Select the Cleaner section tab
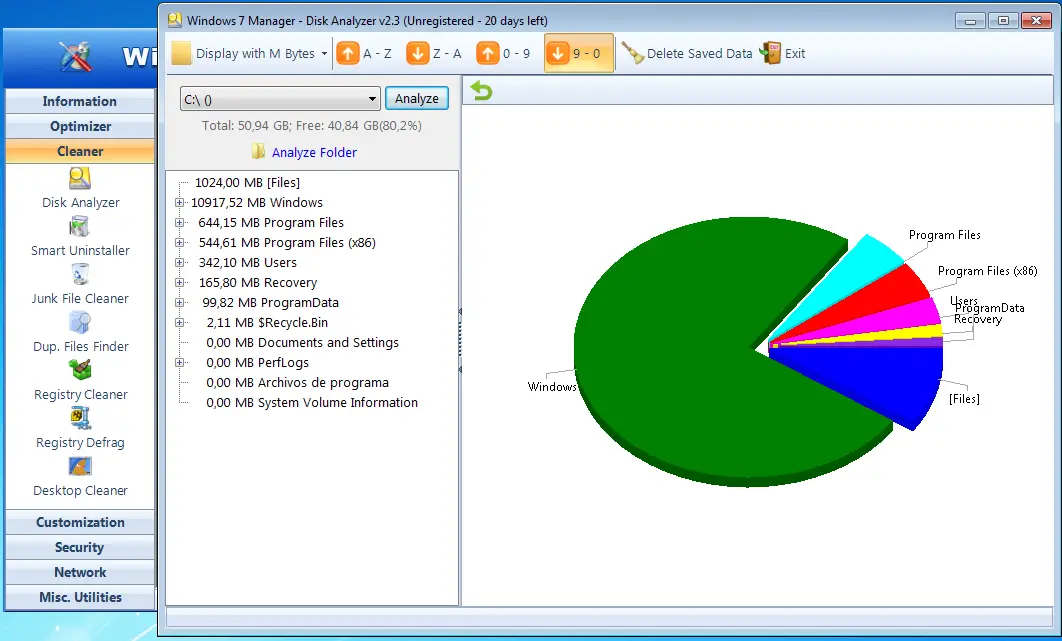This screenshot has height=641, width=1062. click(x=80, y=151)
